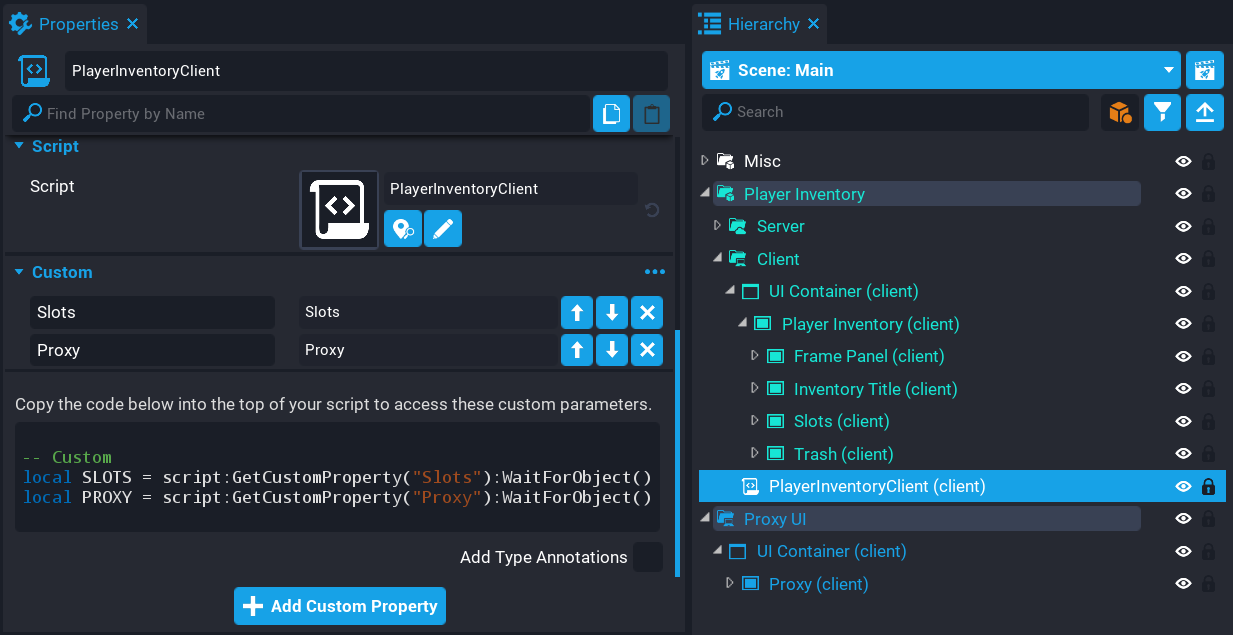The image size is (1233, 635).
Task: Hide the Misc folder with eye icon
Action: pos(1183,161)
